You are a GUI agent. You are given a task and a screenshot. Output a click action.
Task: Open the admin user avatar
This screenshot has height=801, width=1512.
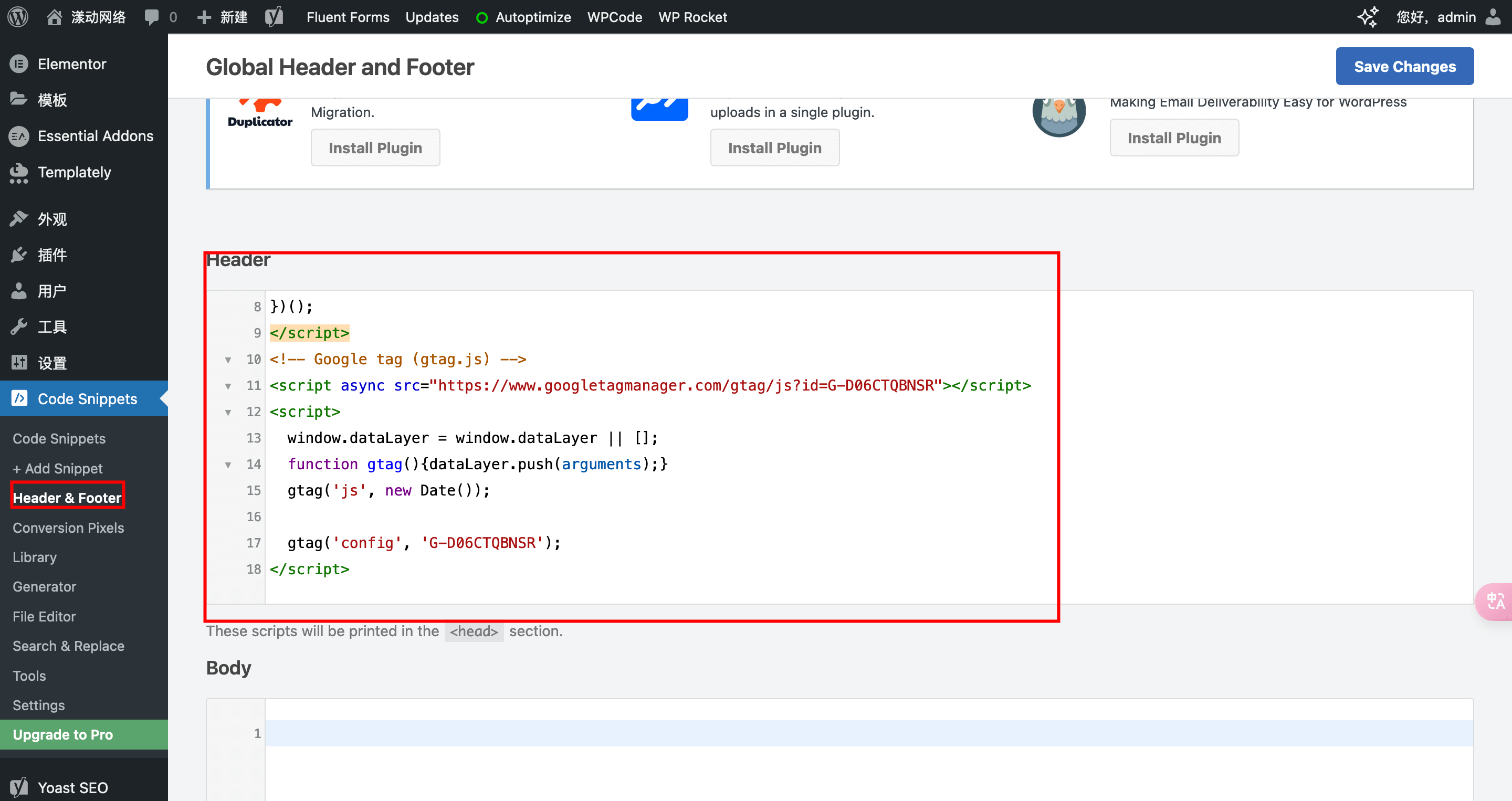point(1493,16)
